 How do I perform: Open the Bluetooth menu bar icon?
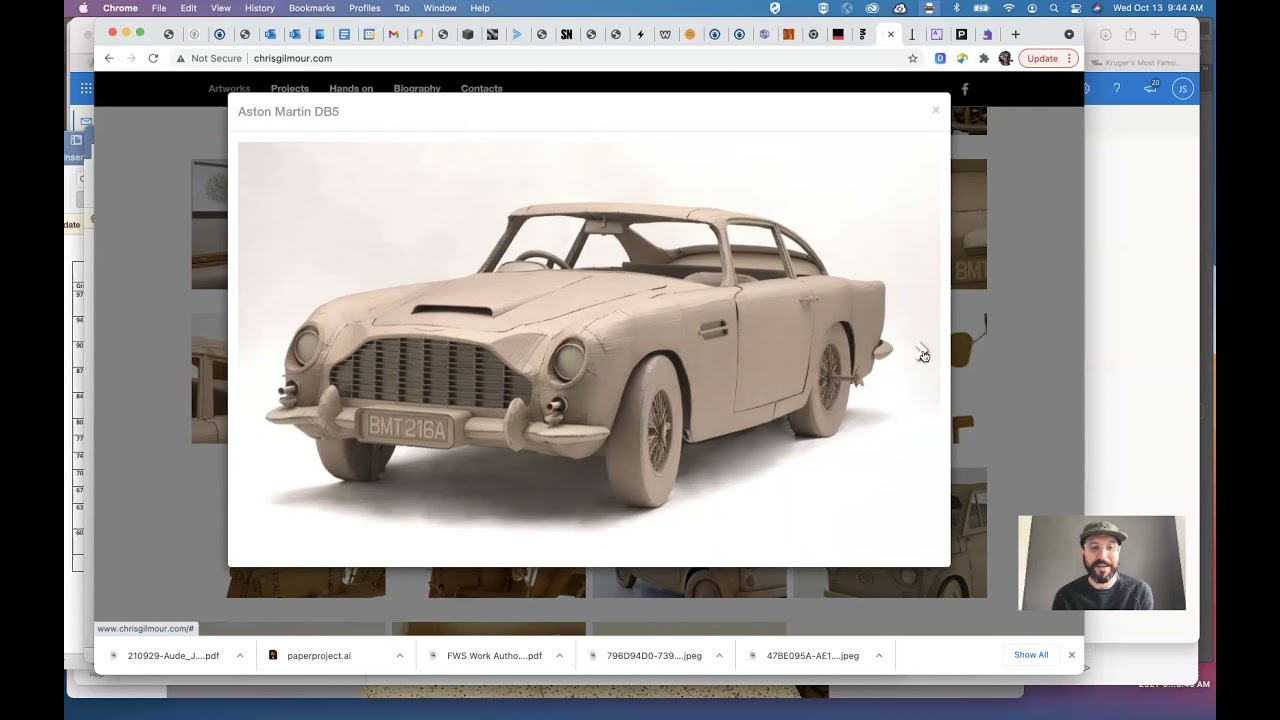956,8
